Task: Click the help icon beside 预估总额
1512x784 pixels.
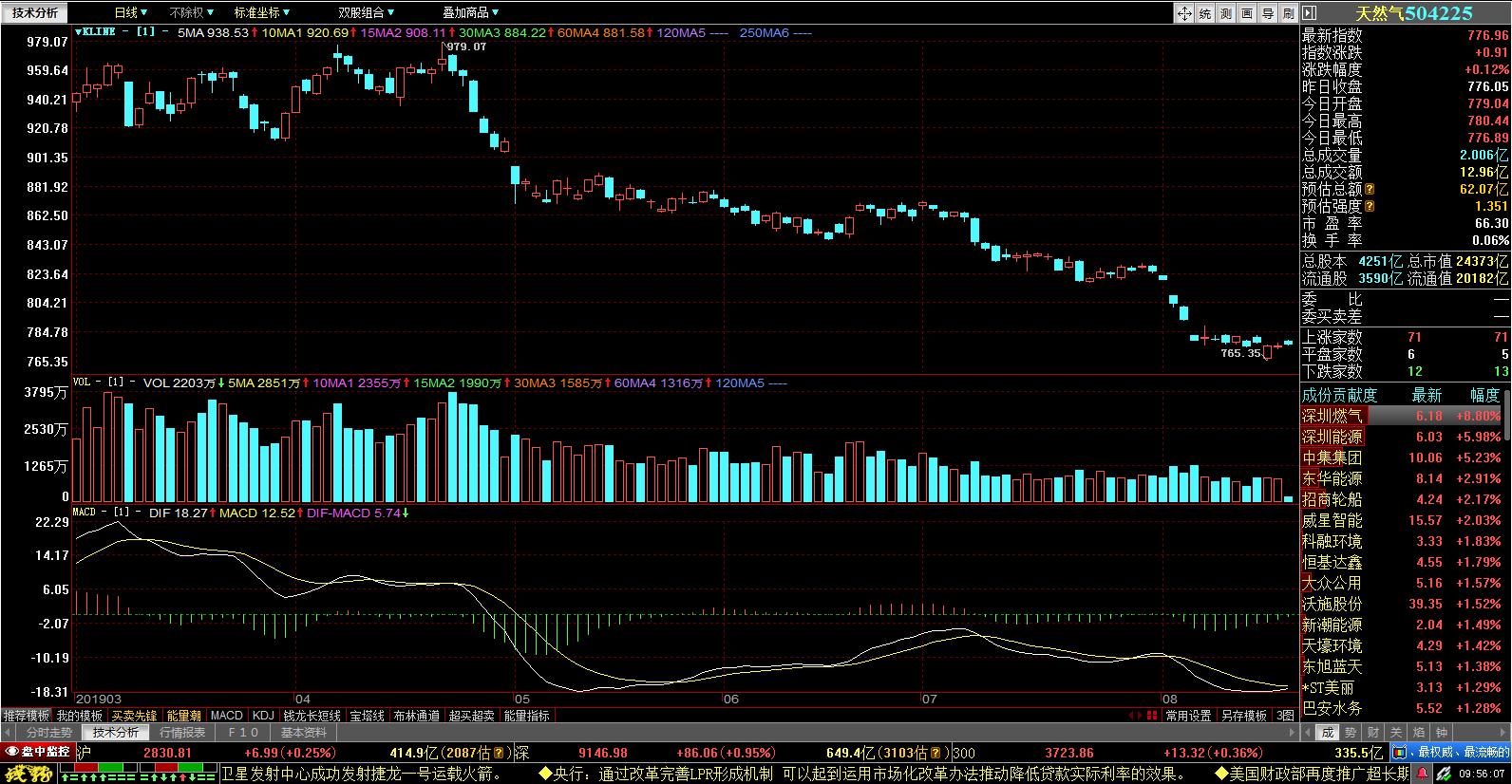Action: click(x=1370, y=190)
